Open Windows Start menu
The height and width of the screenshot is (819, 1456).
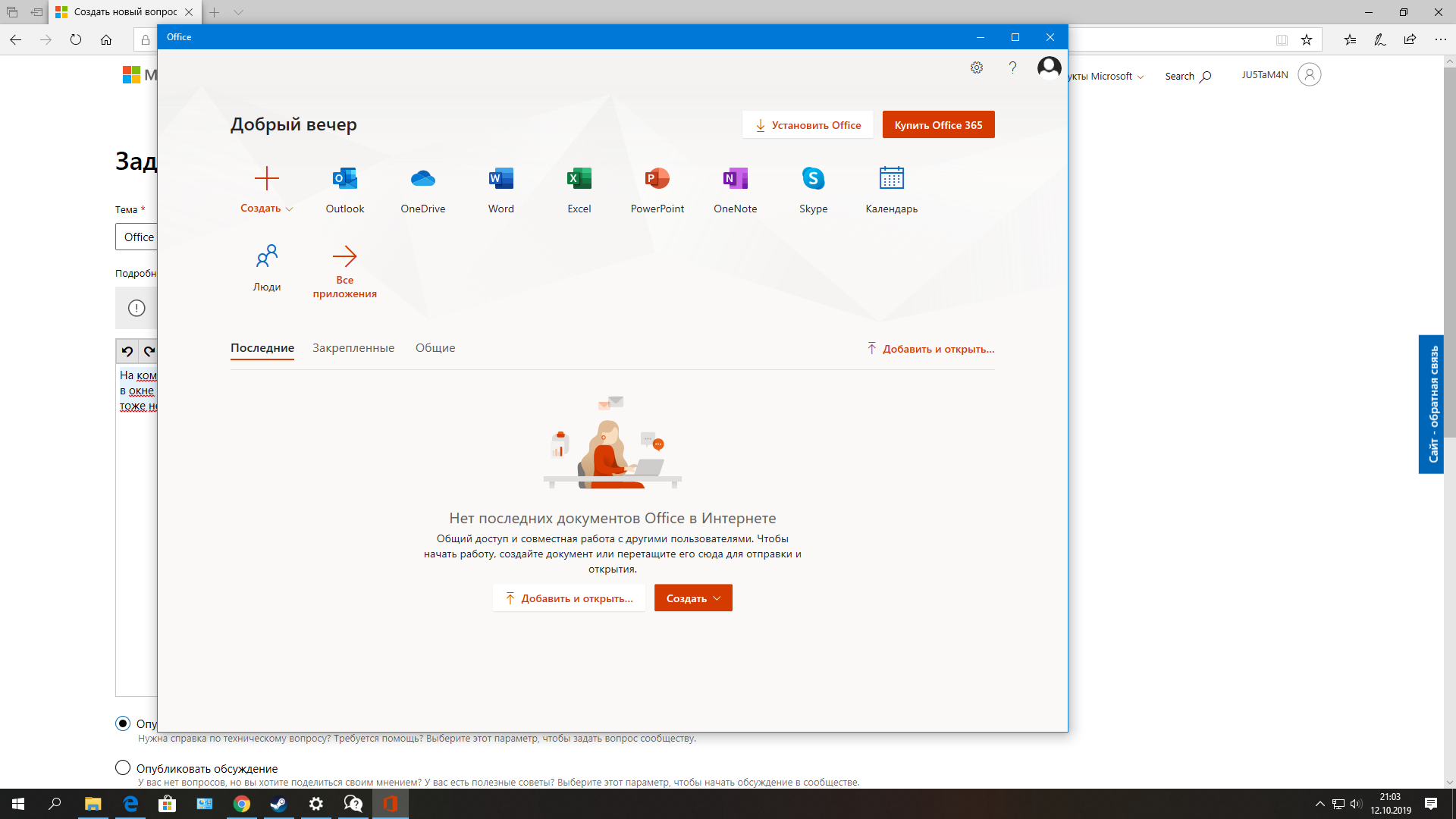click(18, 804)
